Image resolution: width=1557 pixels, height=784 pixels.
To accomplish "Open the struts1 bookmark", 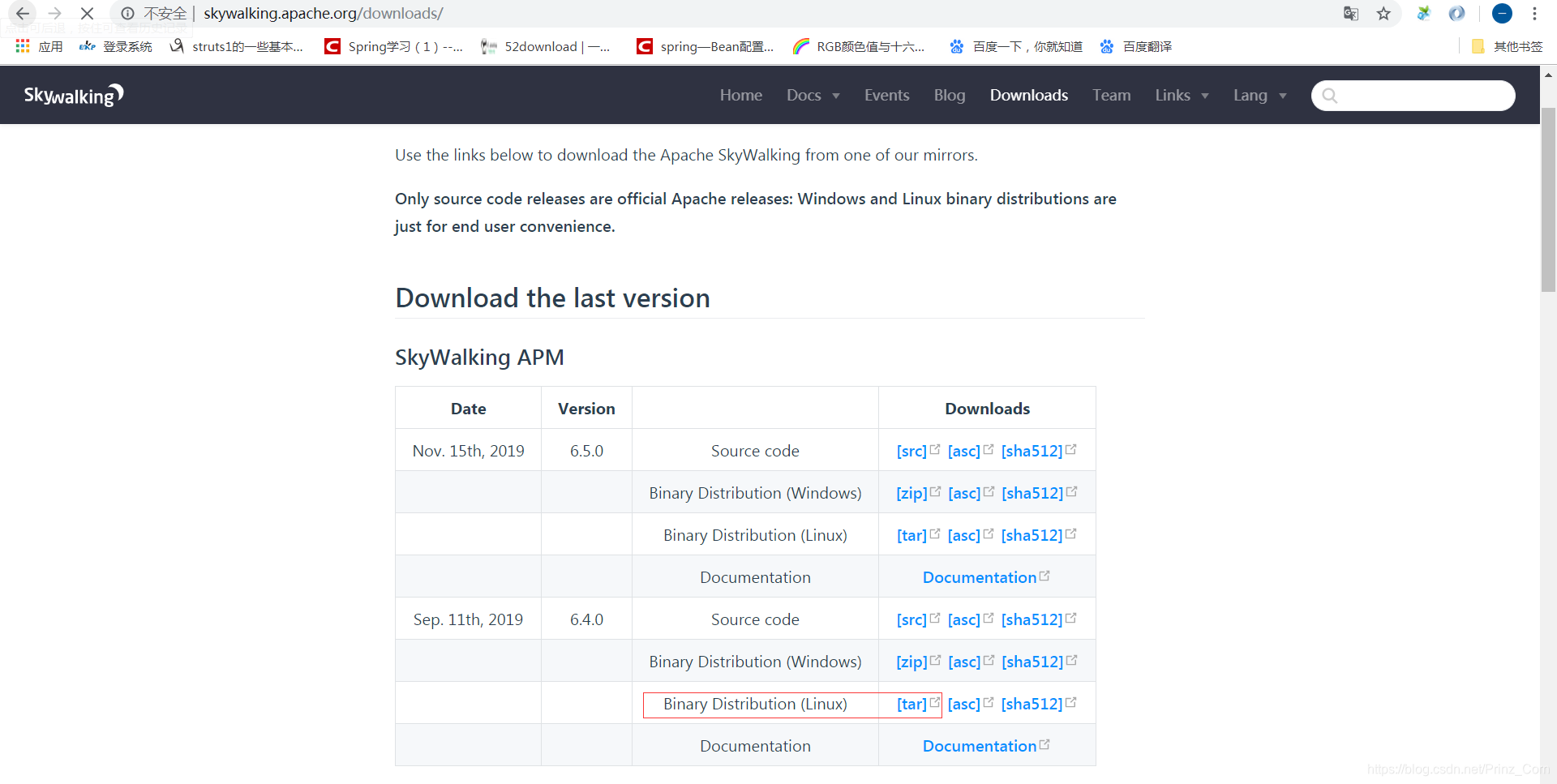I will (x=236, y=47).
